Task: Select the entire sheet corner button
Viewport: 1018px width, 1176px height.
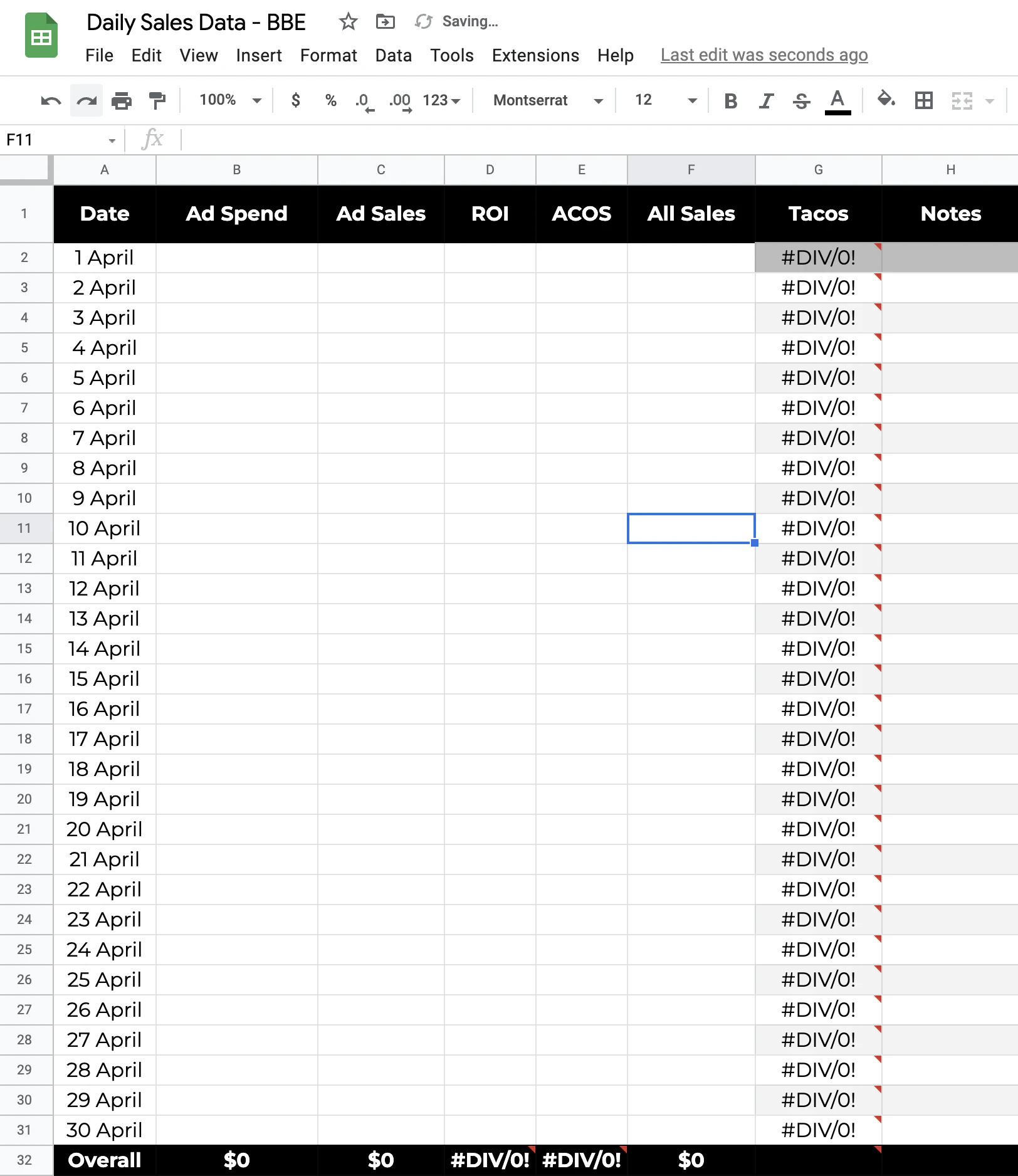Action: (26, 169)
